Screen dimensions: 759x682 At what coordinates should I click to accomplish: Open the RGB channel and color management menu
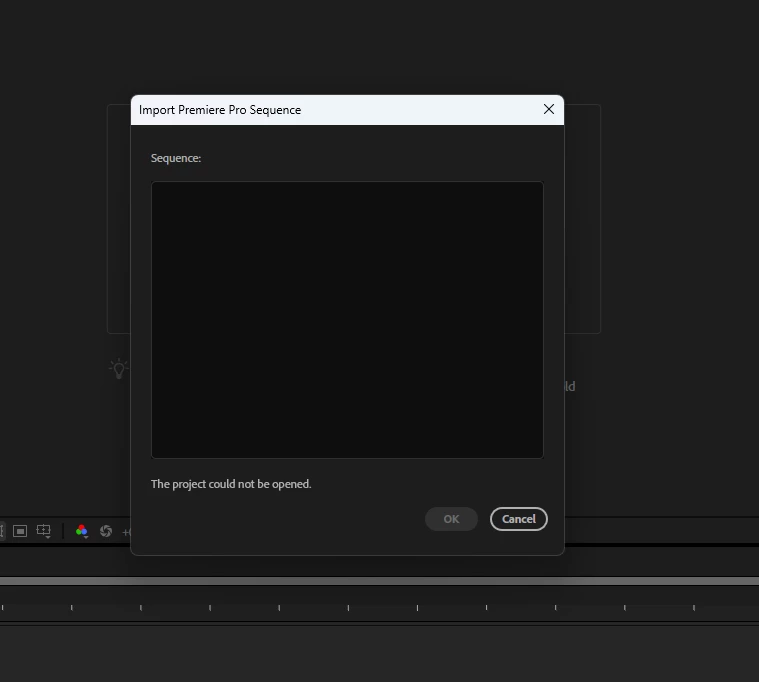[82, 531]
